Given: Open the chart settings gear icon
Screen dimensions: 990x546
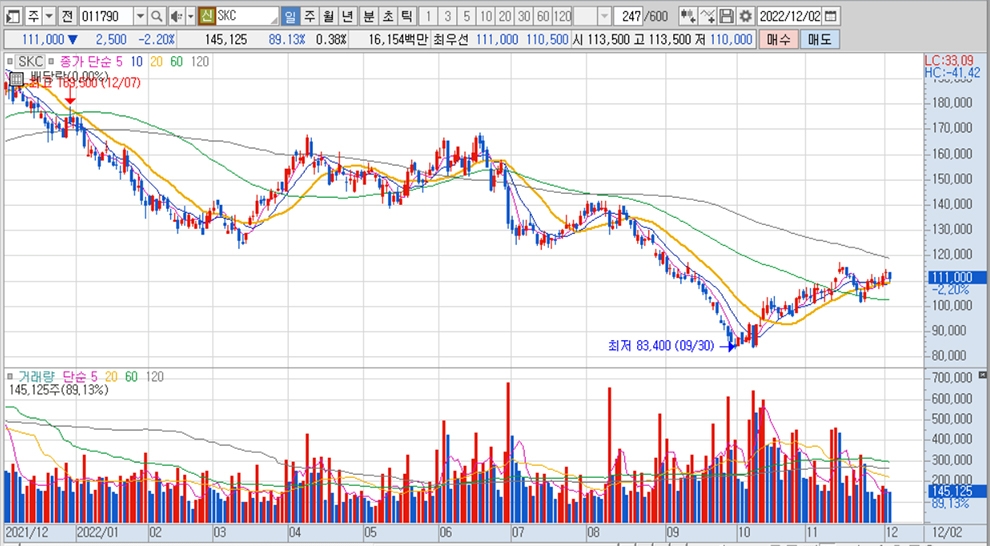Looking at the screenshot, I should [x=745, y=16].
